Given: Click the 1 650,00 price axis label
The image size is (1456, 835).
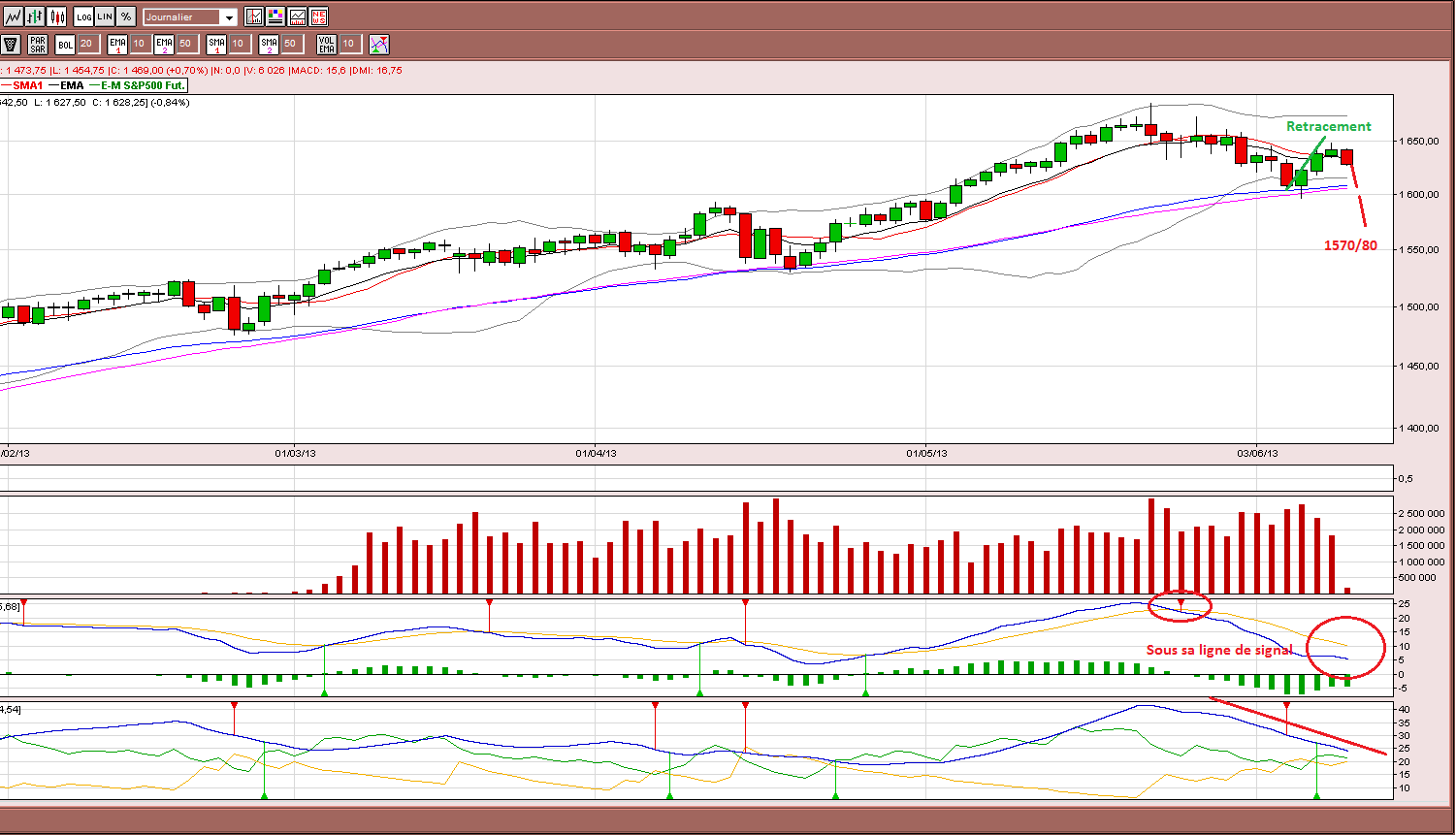Looking at the screenshot, I should (1419, 141).
